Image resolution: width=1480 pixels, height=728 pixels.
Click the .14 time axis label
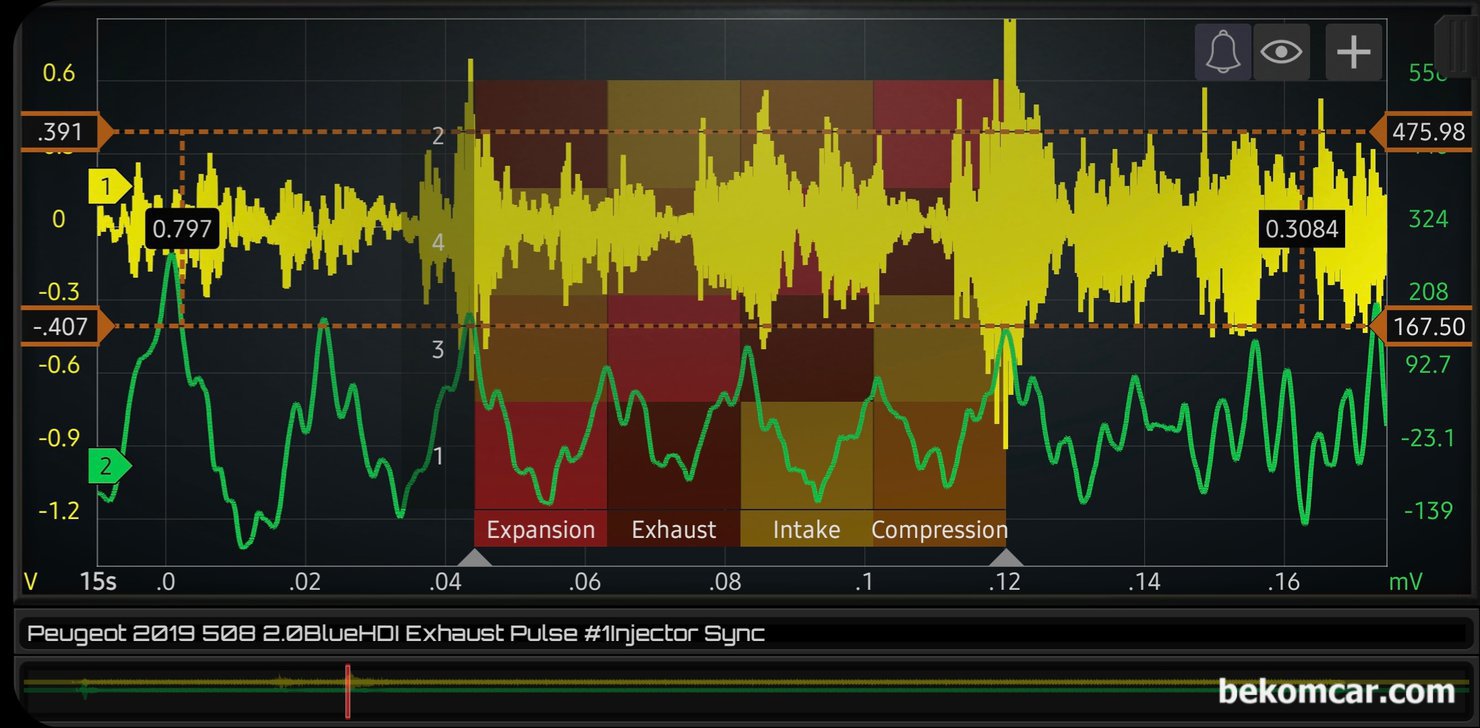[1145, 582]
